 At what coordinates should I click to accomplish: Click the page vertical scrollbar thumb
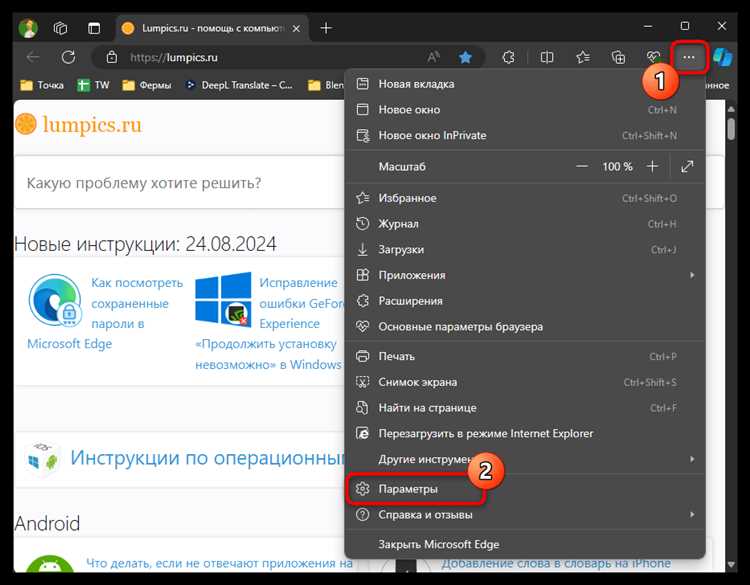coord(731,128)
